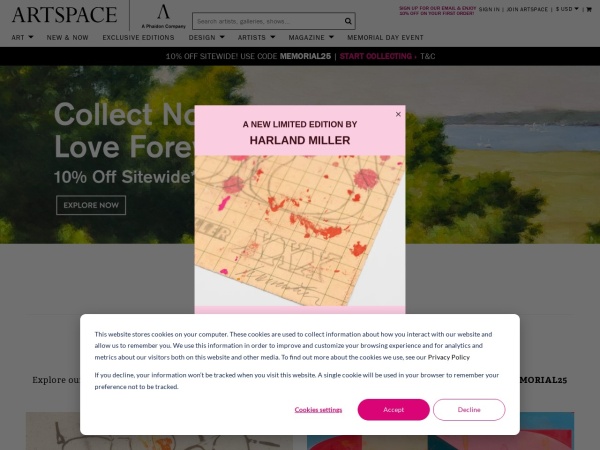Click the Artspace logo
This screenshot has width=600, height=450.
[x=64, y=15]
